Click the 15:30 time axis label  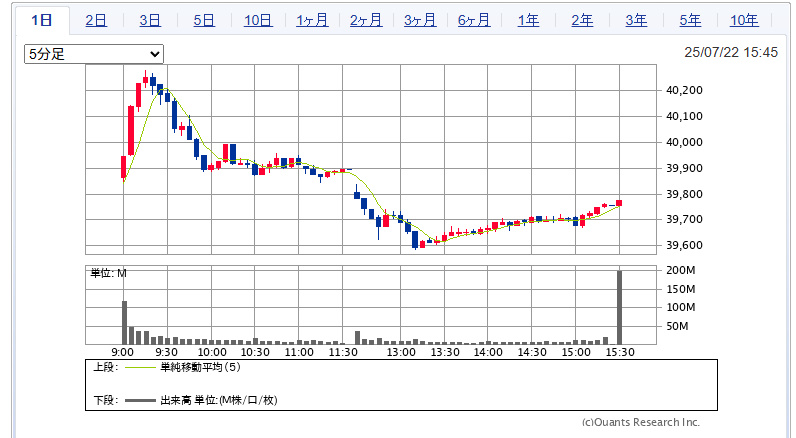(619, 352)
